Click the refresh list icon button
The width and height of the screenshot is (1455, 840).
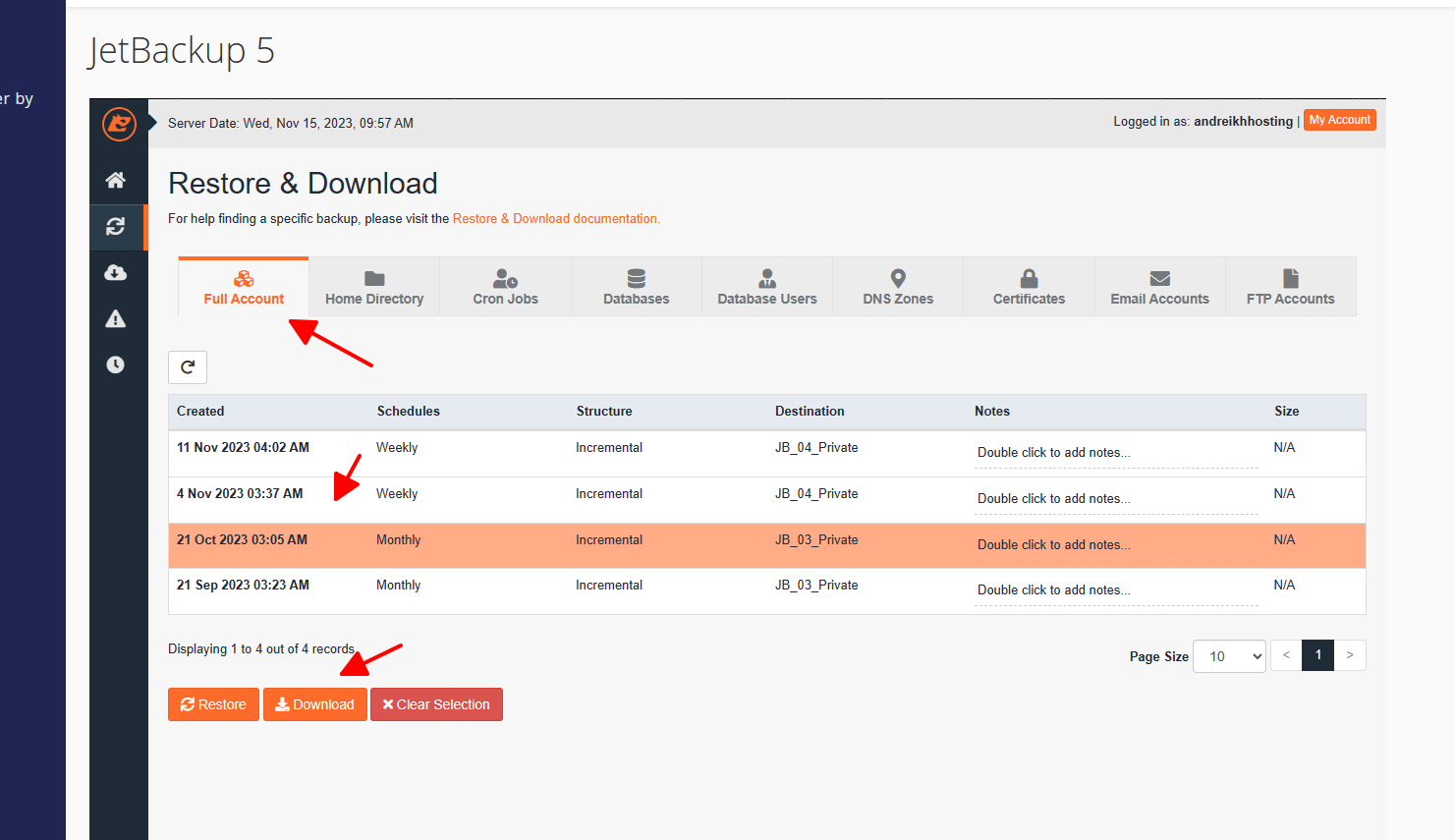188,367
